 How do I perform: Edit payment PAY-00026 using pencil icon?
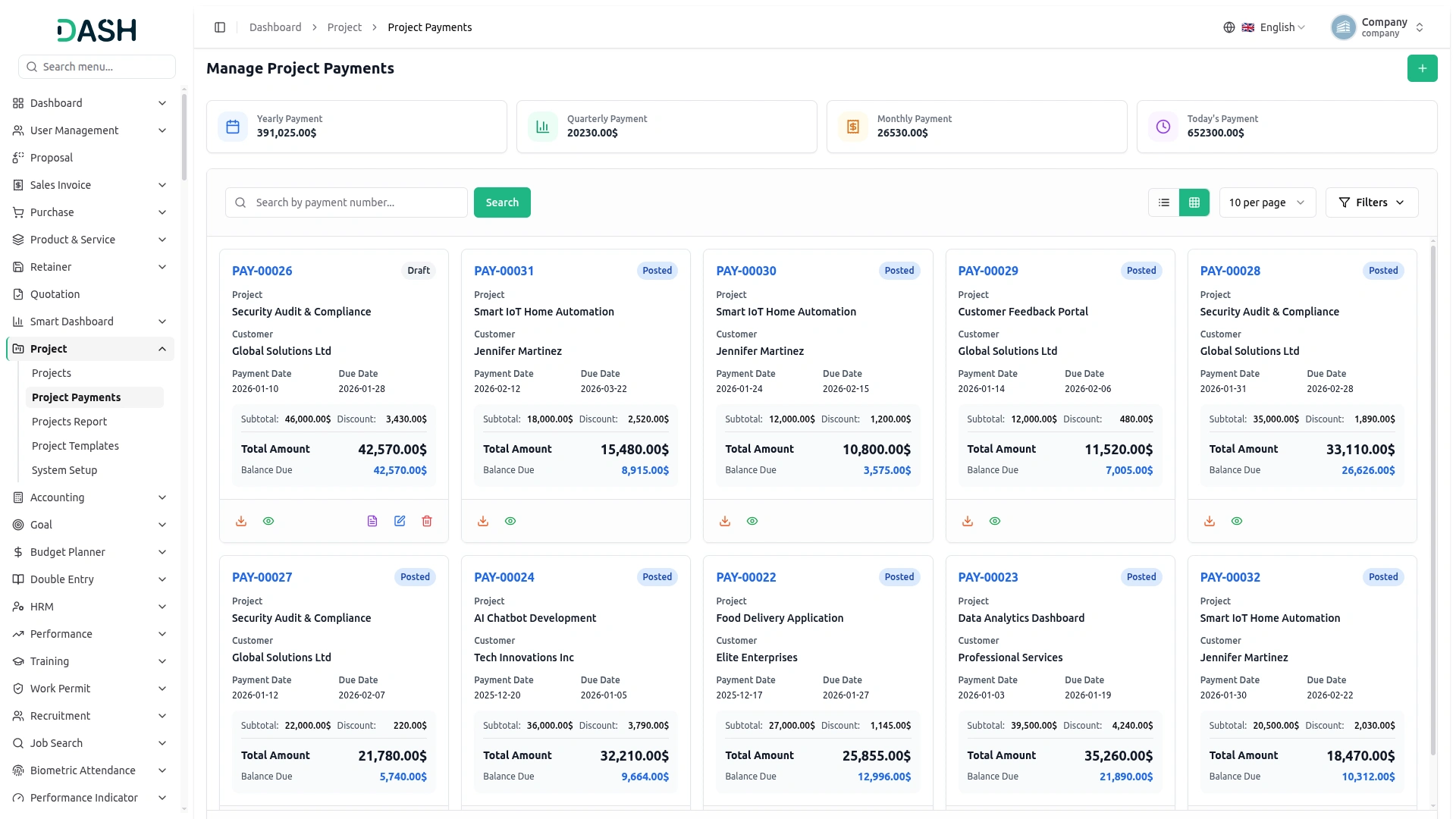[x=400, y=521]
